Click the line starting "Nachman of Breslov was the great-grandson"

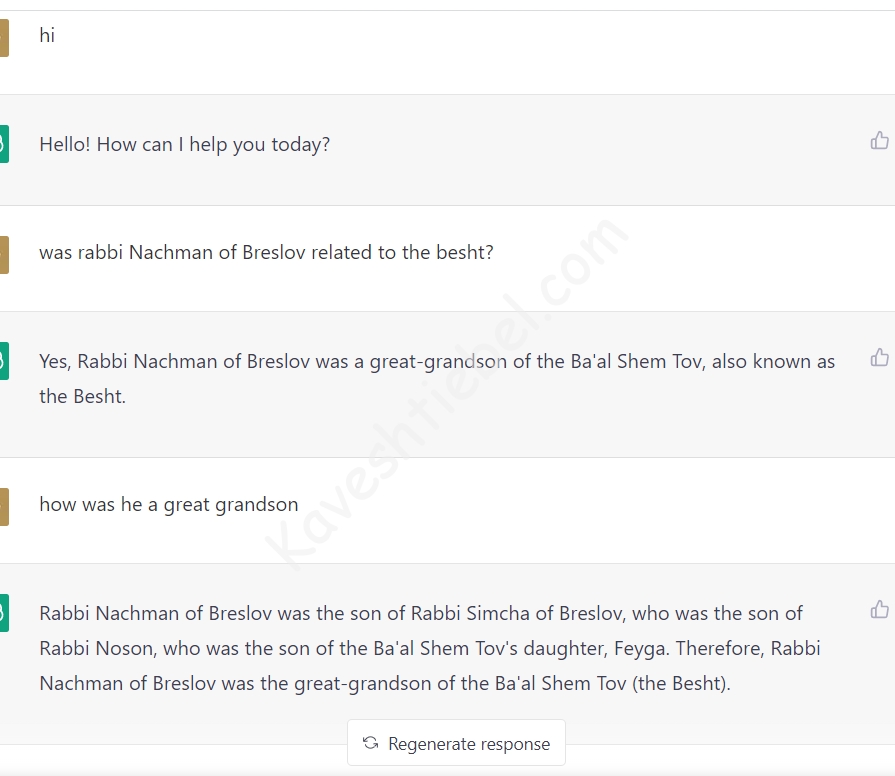(384, 684)
